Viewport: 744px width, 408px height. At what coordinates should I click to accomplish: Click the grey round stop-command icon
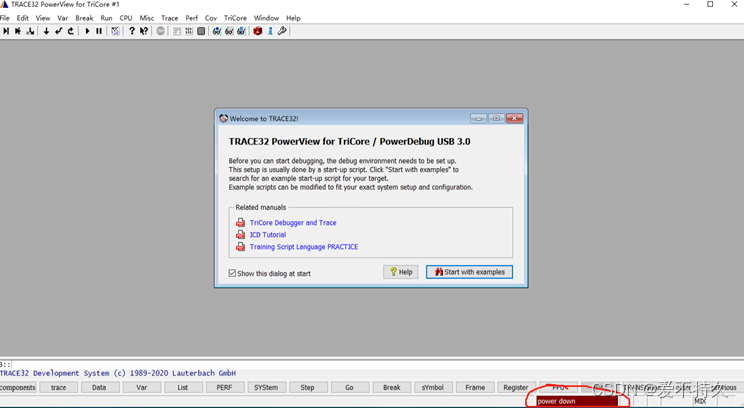[160, 31]
